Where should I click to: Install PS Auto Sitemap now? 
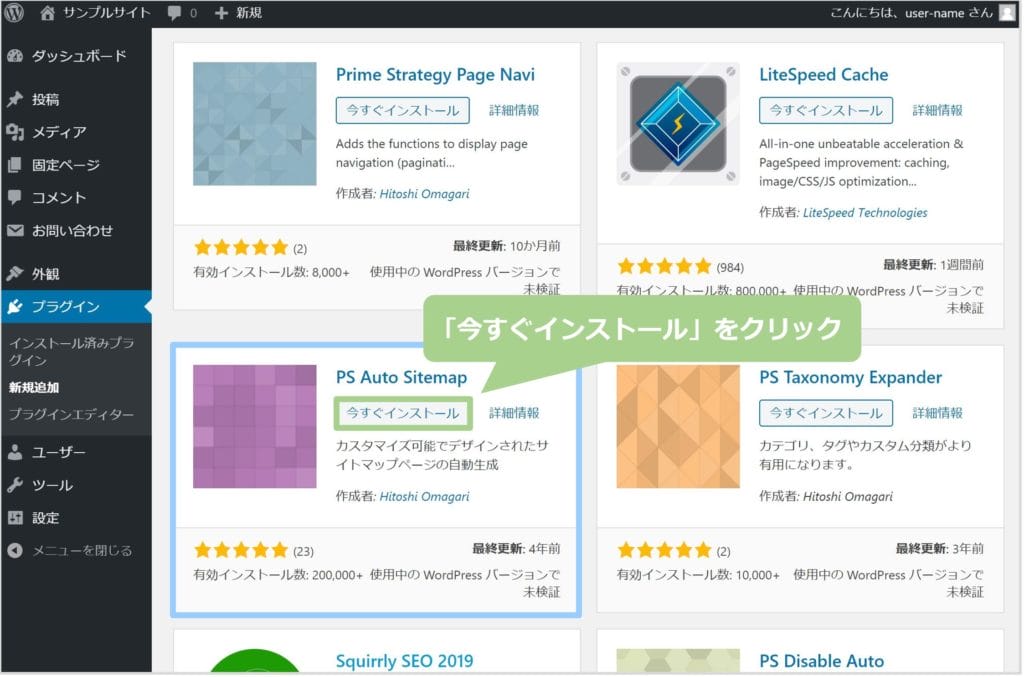[x=402, y=413]
